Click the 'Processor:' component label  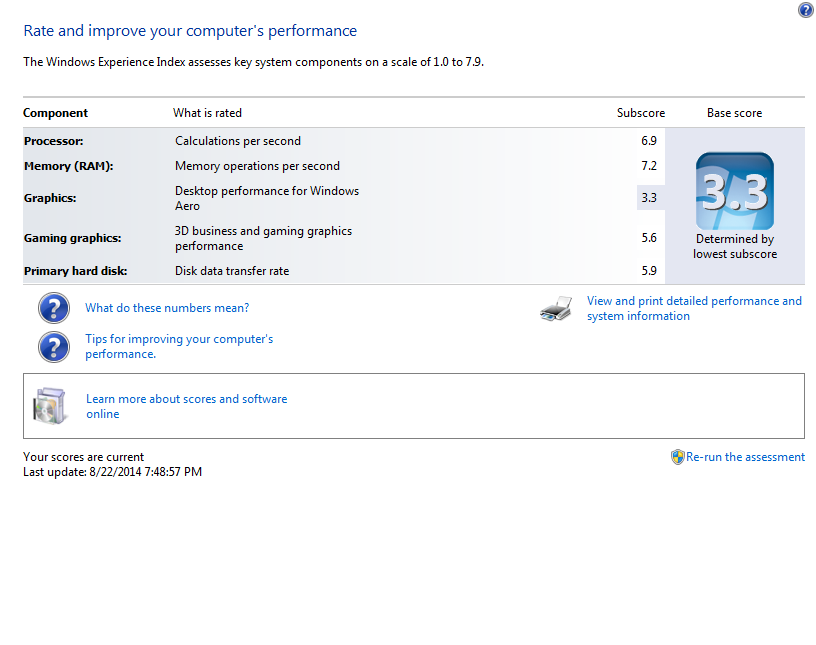tap(54, 141)
